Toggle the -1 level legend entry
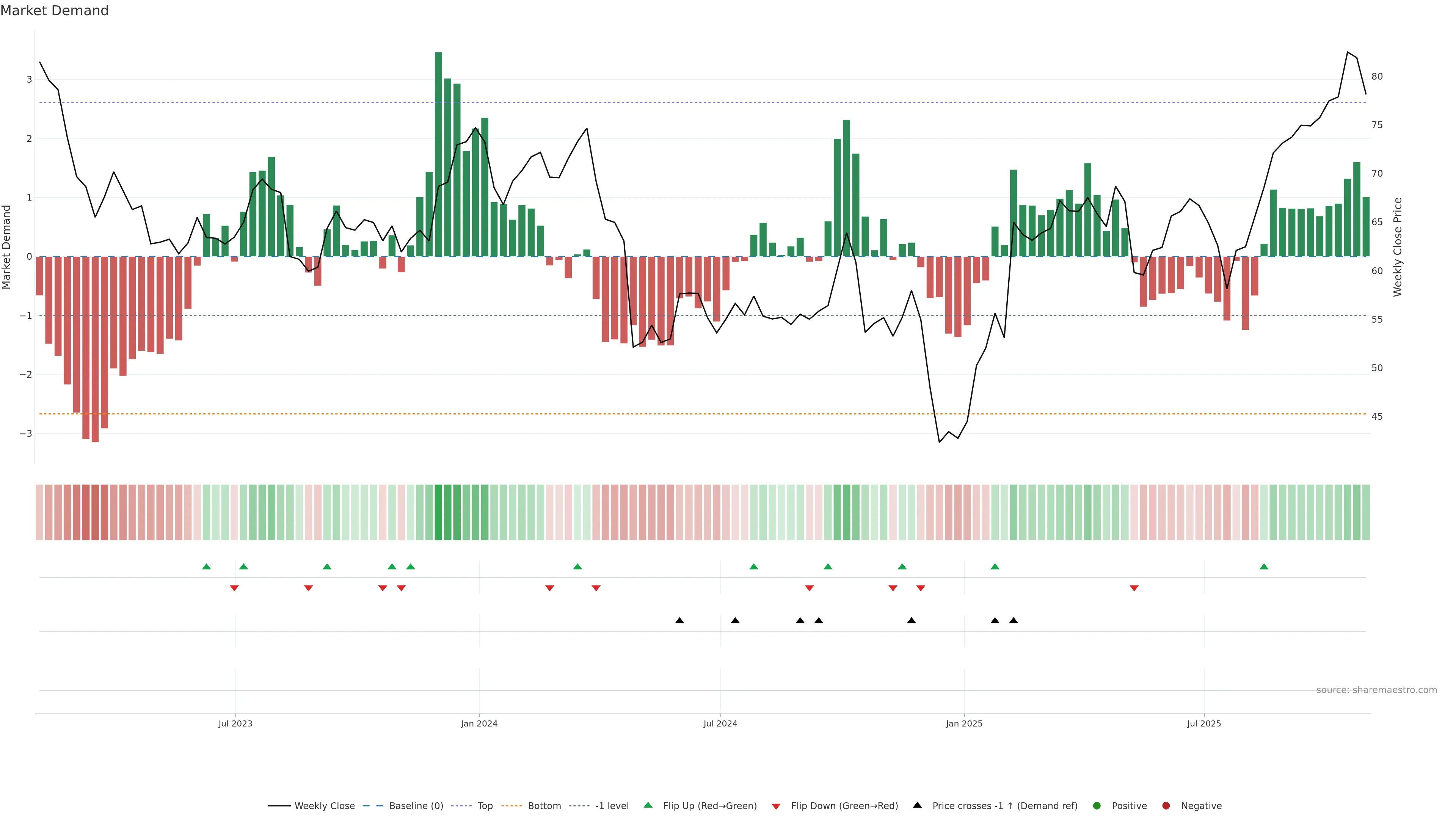1456x819 pixels. (612, 806)
